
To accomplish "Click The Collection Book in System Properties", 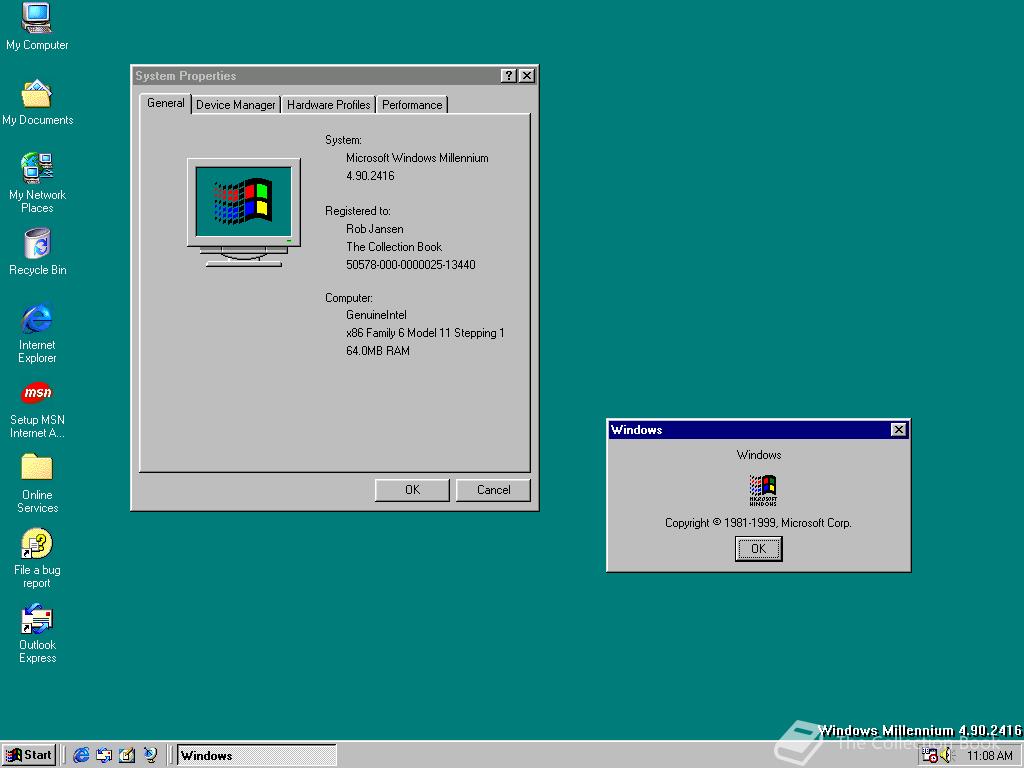I will 394,247.
